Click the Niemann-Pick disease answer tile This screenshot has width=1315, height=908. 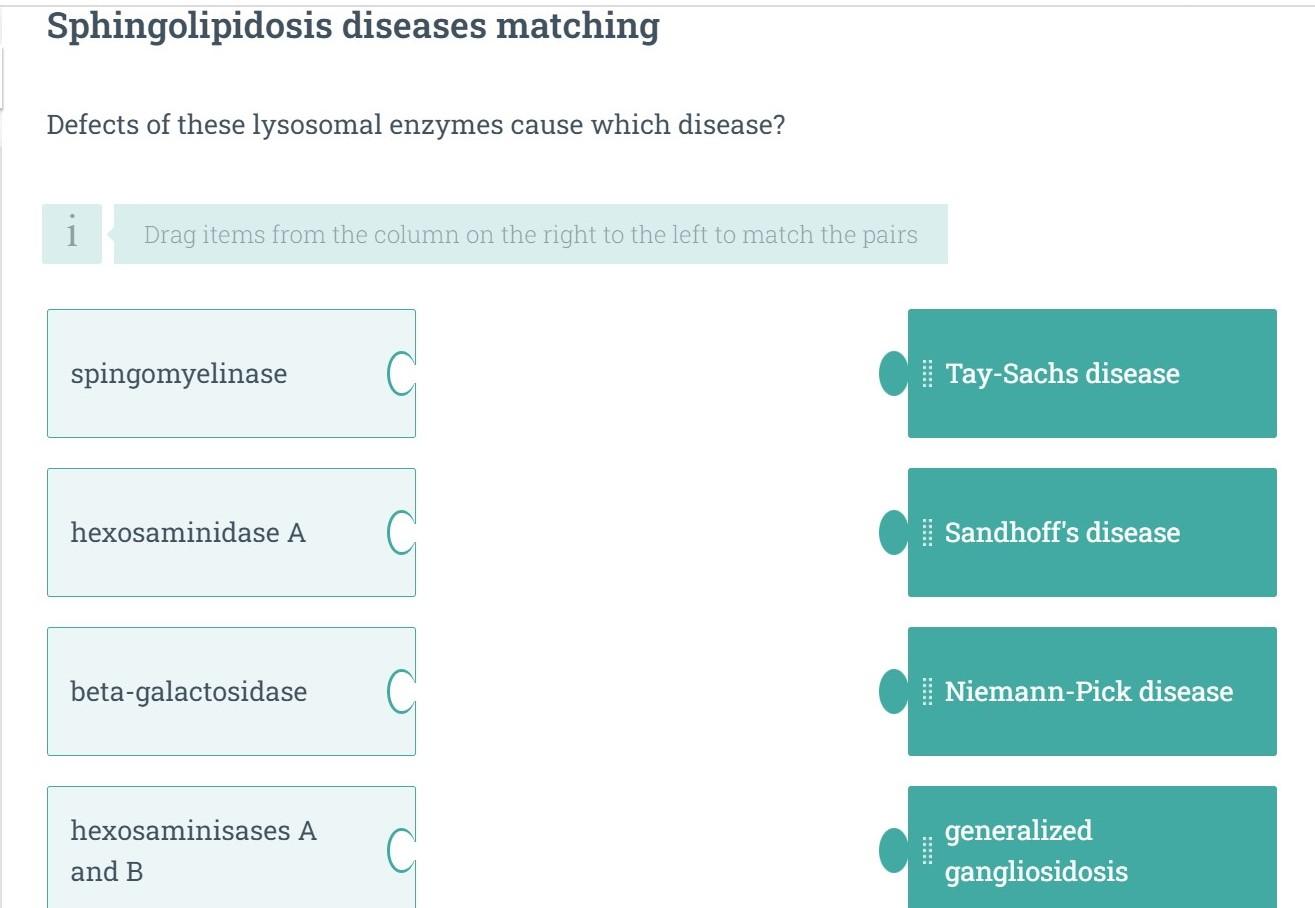(x=1091, y=691)
